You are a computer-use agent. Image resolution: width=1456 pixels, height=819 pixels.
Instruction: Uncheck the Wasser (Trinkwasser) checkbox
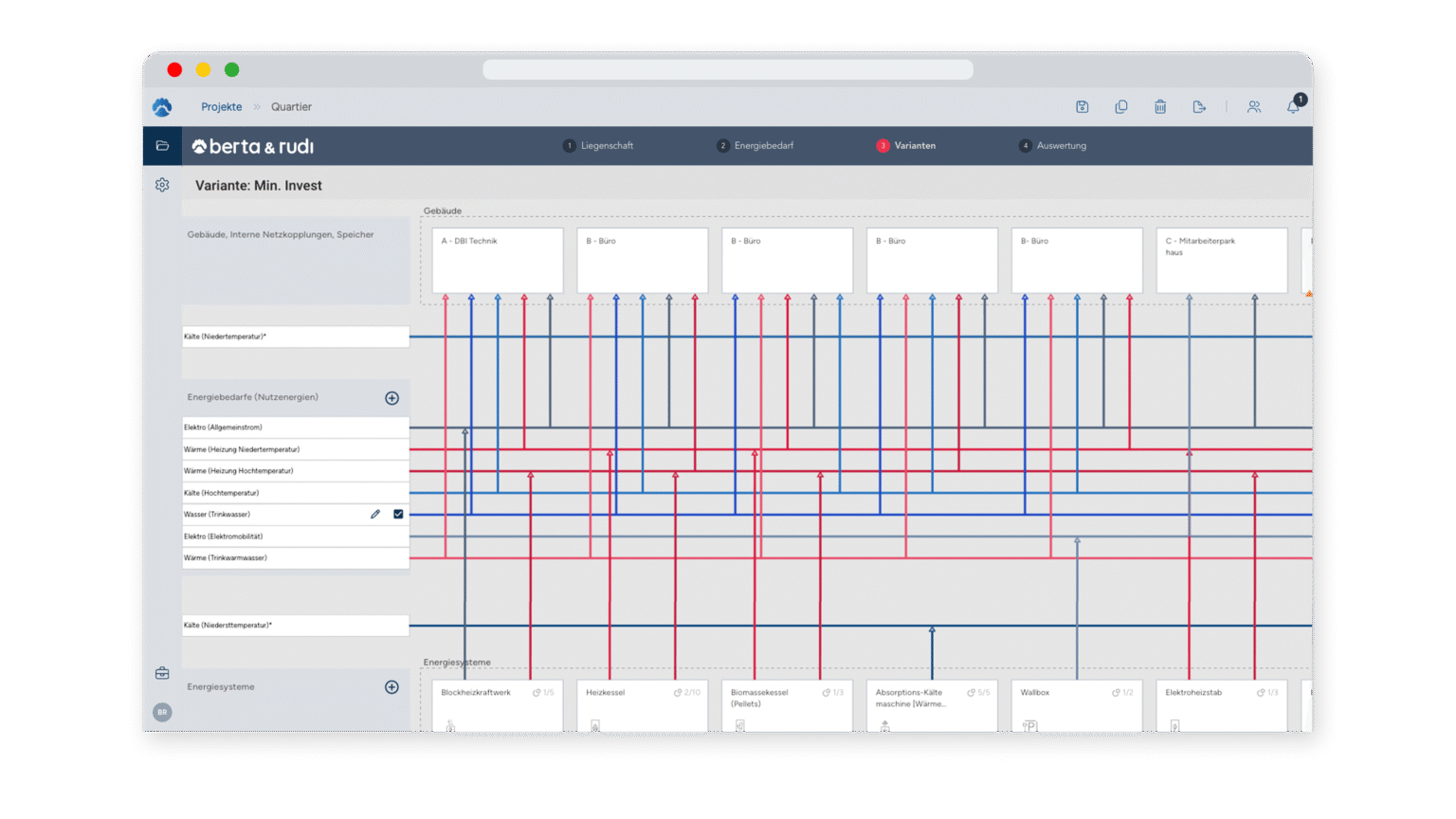[398, 515]
